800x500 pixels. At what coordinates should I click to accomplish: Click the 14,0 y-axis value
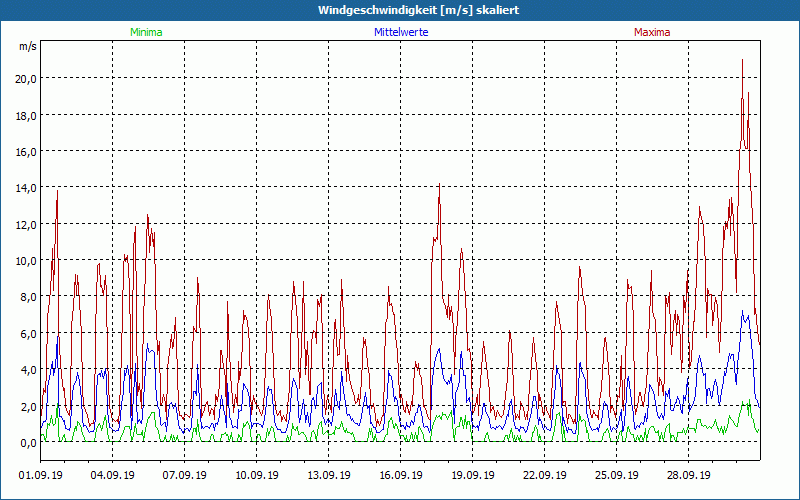[26, 188]
